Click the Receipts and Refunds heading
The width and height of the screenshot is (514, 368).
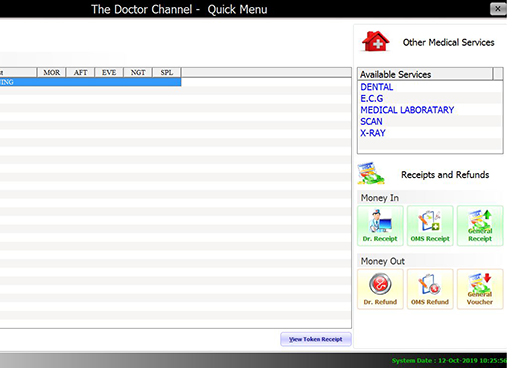tap(445, 175)
